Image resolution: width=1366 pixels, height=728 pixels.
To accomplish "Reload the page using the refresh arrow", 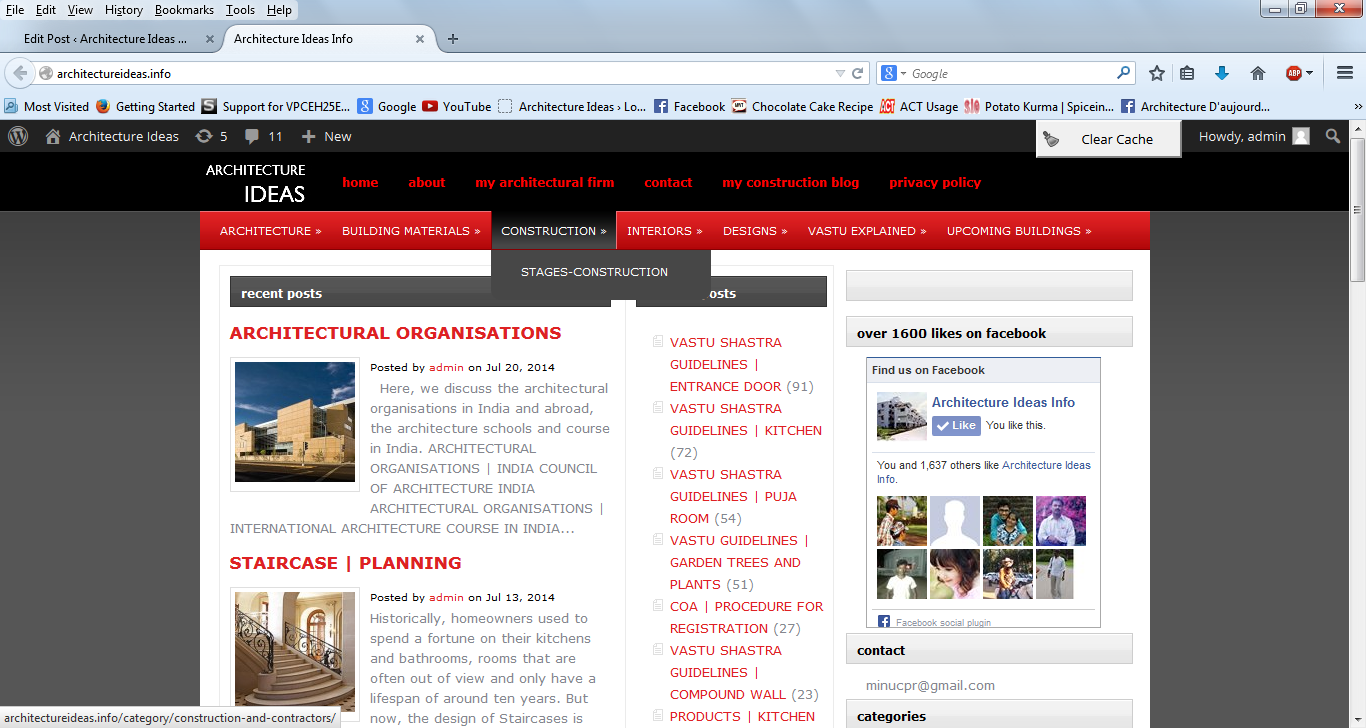I will tap(857, 73).
